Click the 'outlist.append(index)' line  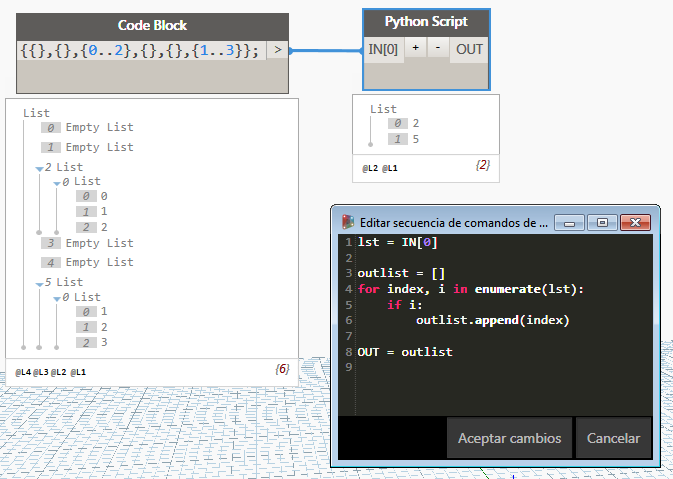pyautogui.click(x=493, y=321)
